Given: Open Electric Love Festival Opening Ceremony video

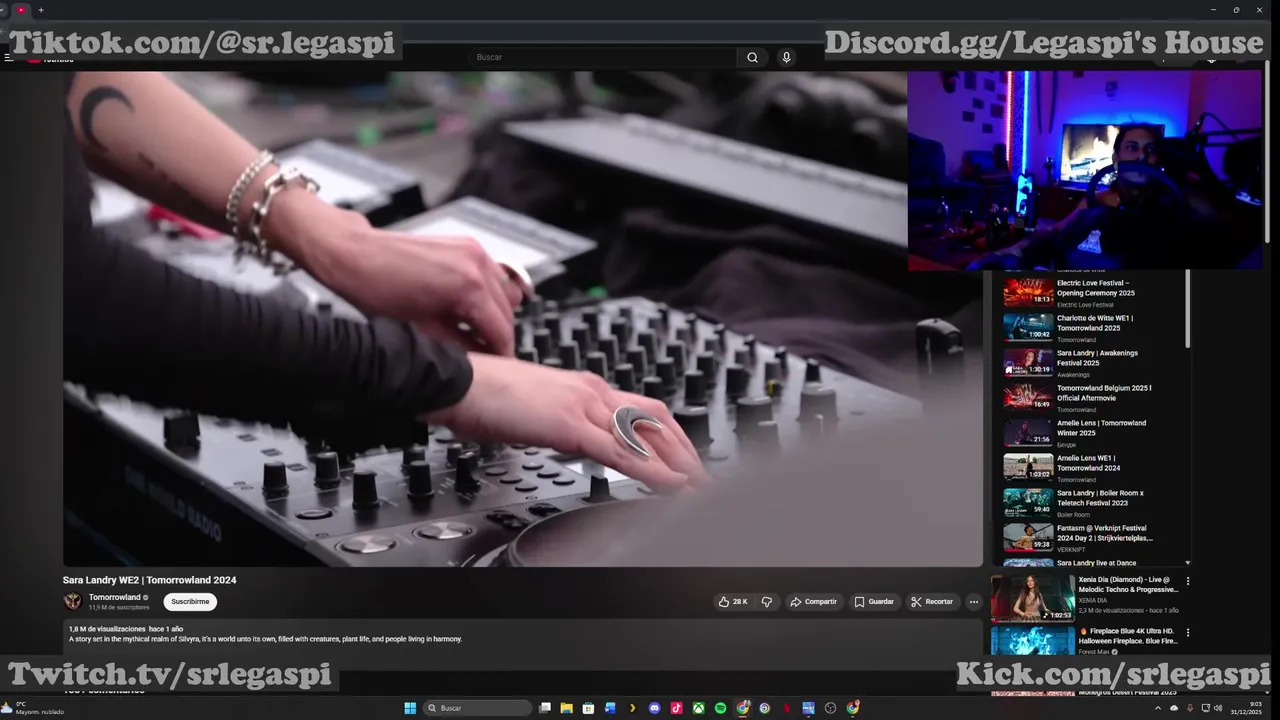Looking at the screenshot, I should [1096, 288].
